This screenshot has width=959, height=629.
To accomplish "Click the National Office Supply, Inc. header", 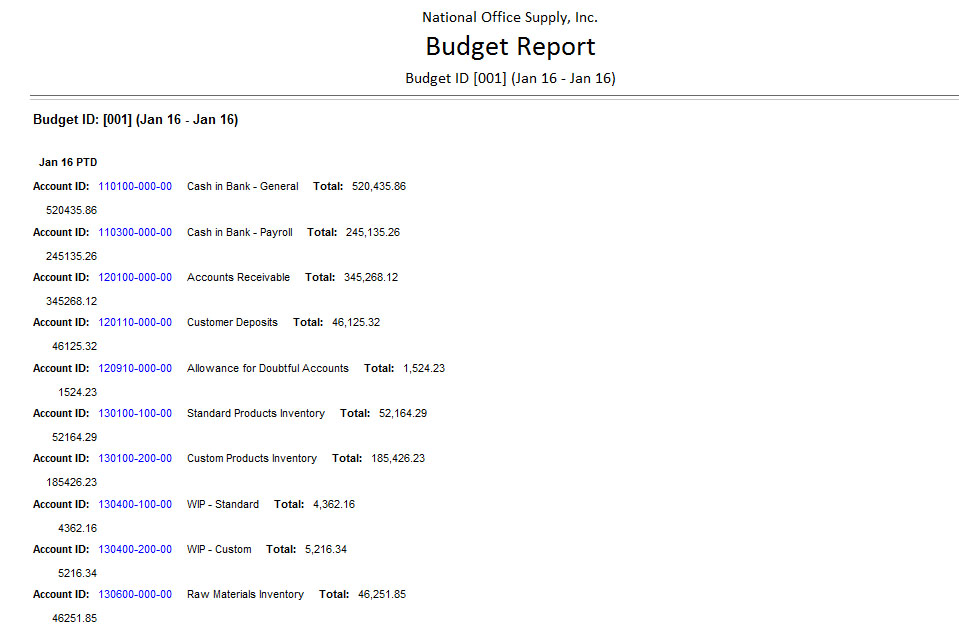I will tap(510, 17).
